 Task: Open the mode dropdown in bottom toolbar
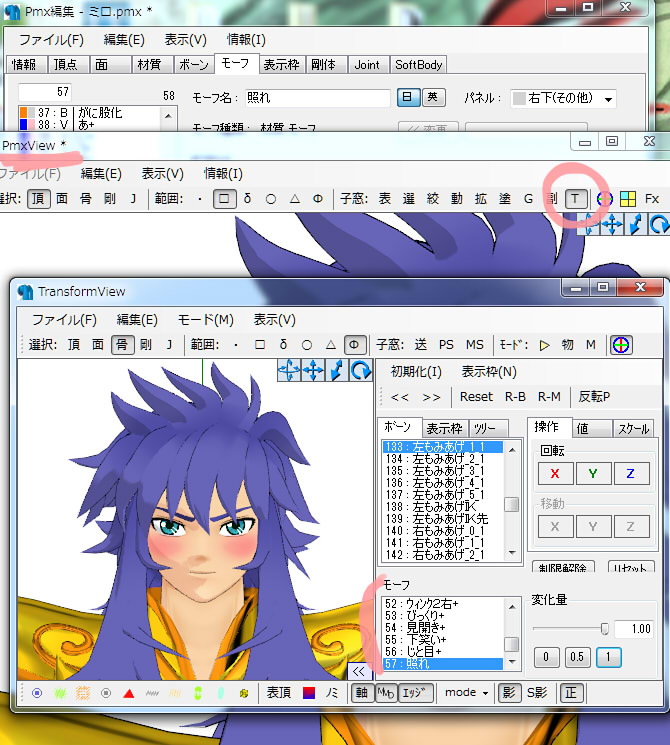pyautogui.click(x=467, y=693)
